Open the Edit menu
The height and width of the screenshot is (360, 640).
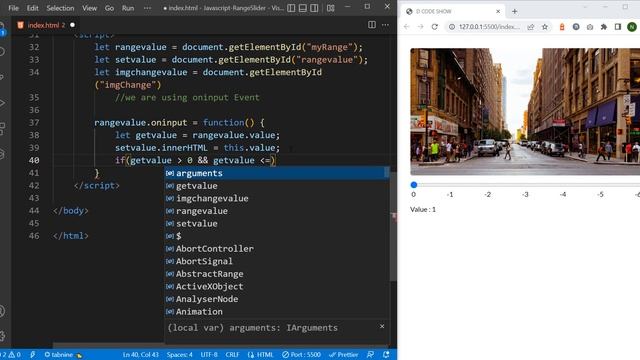pos(32,8)
